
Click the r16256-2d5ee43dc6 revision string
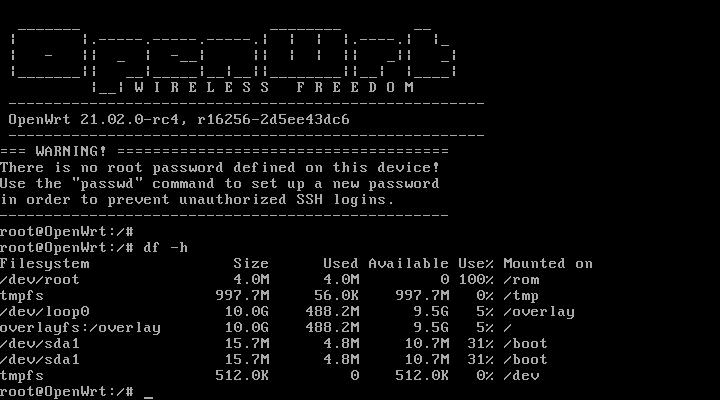[x=273, y=120]
